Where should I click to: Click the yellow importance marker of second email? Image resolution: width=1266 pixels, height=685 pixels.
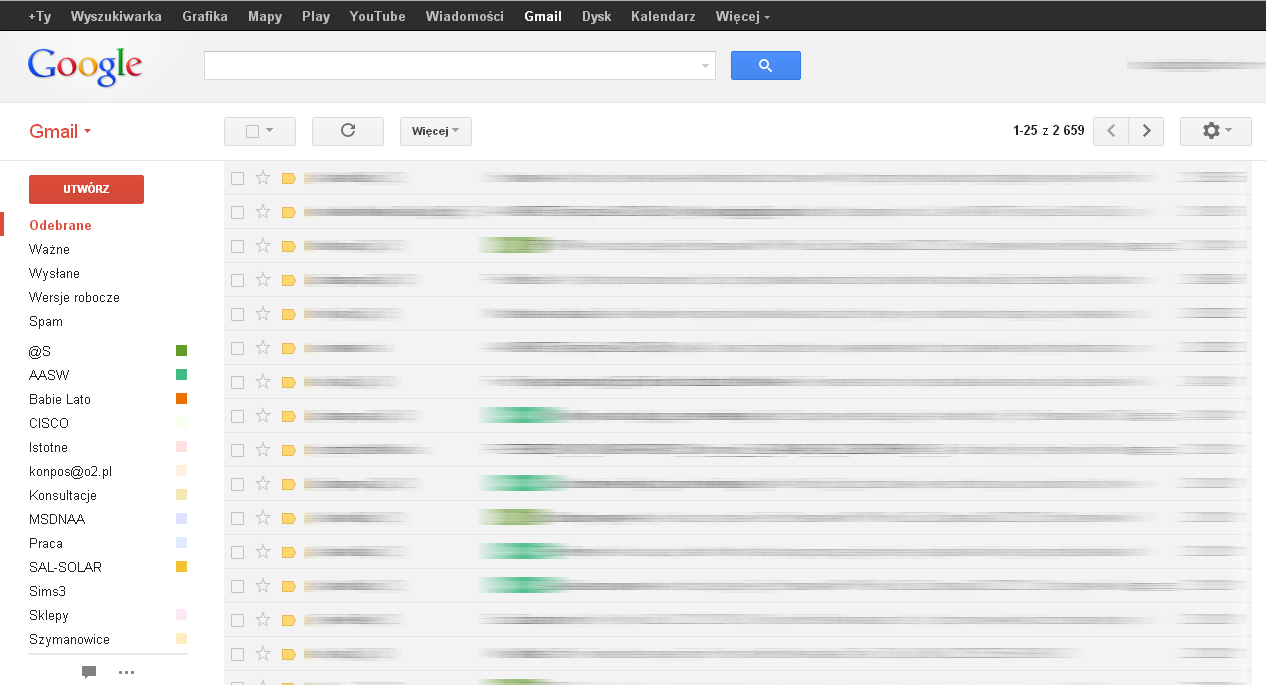289,213
